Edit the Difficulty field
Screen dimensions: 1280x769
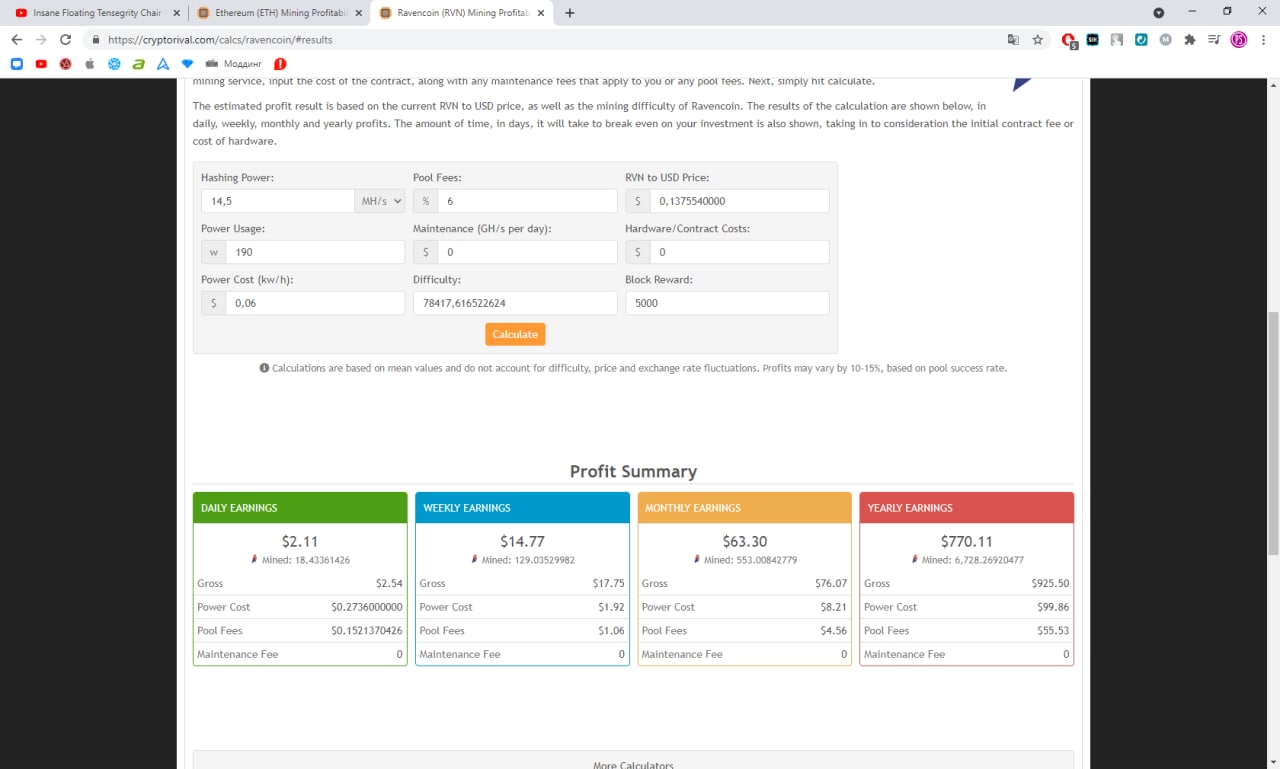pyautogui.click(x=515, y=303)
